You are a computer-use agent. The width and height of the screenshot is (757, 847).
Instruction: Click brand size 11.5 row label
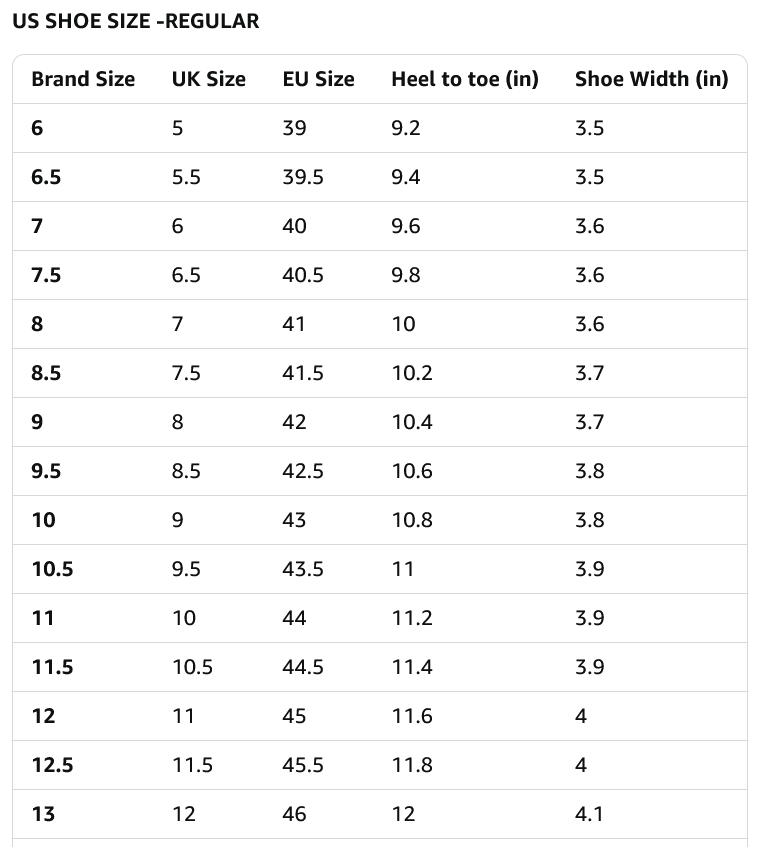coord(52,667)
